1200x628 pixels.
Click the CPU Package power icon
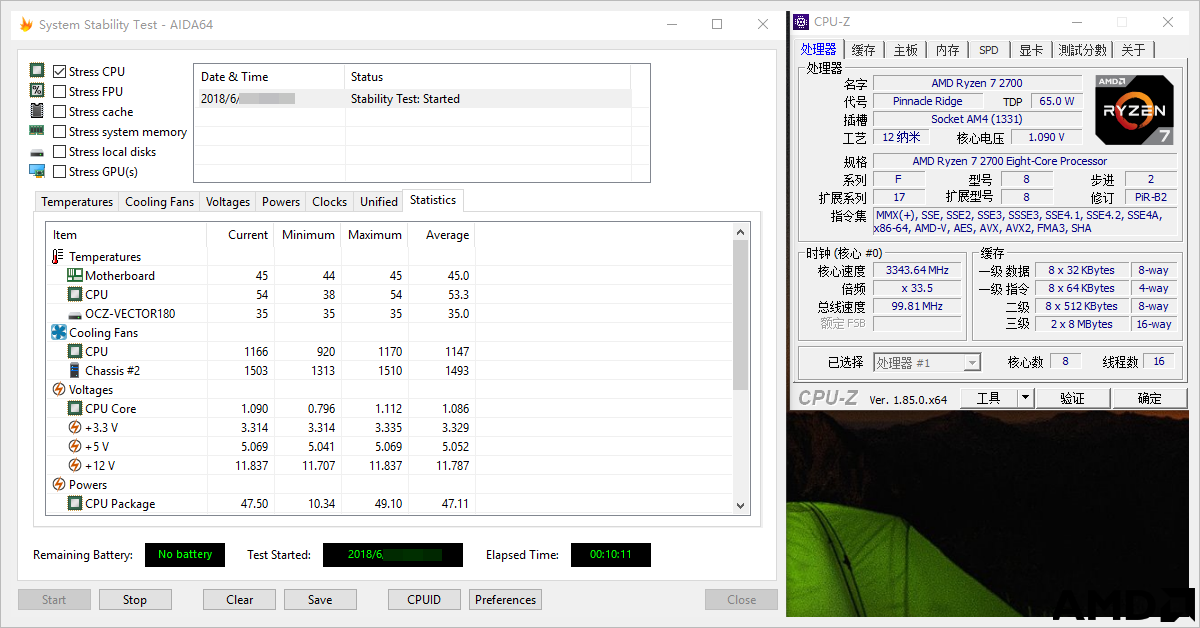(x=75, y=503)
